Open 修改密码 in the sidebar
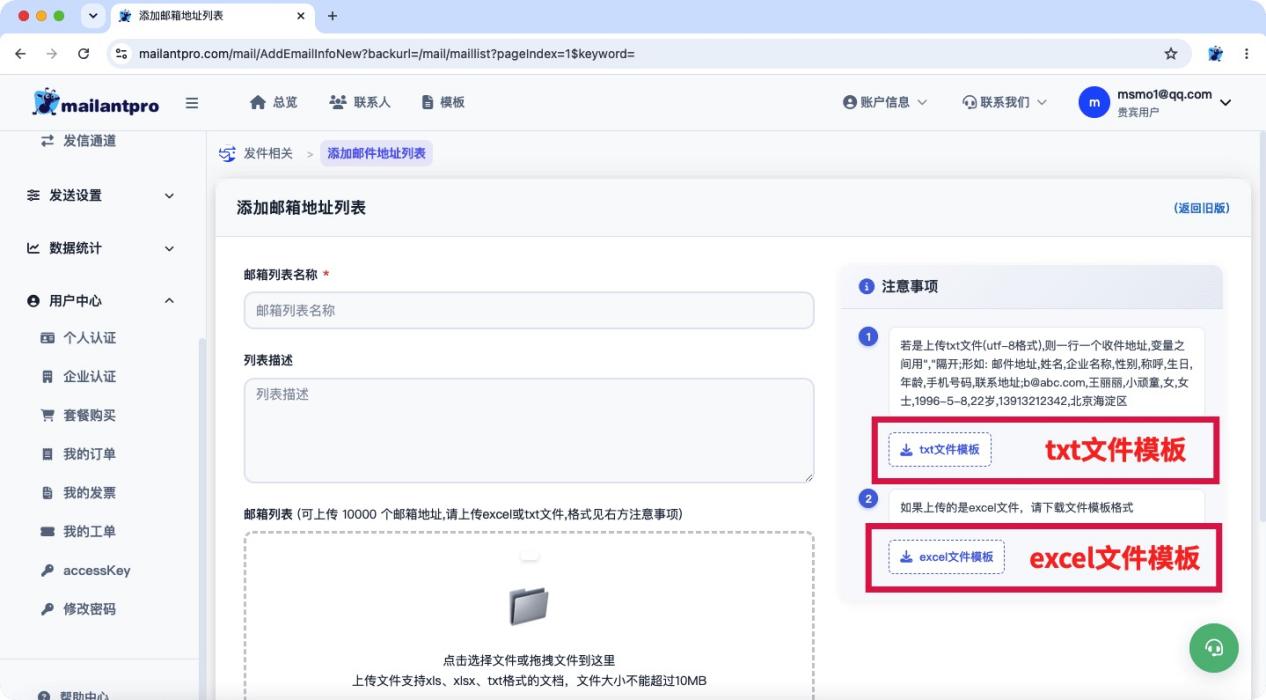 (x=89, y=609)
